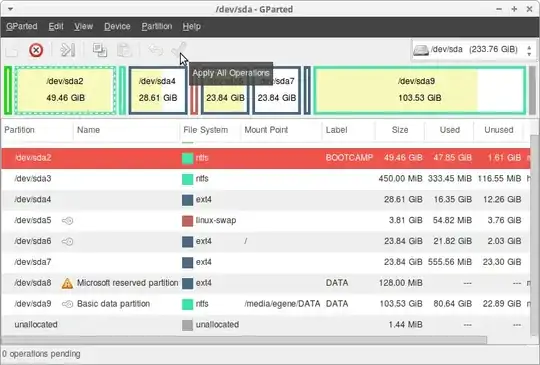
Task: Click the horizontal scrollbar below partition list
Action: pyautogui.click(x=245, y=340)
